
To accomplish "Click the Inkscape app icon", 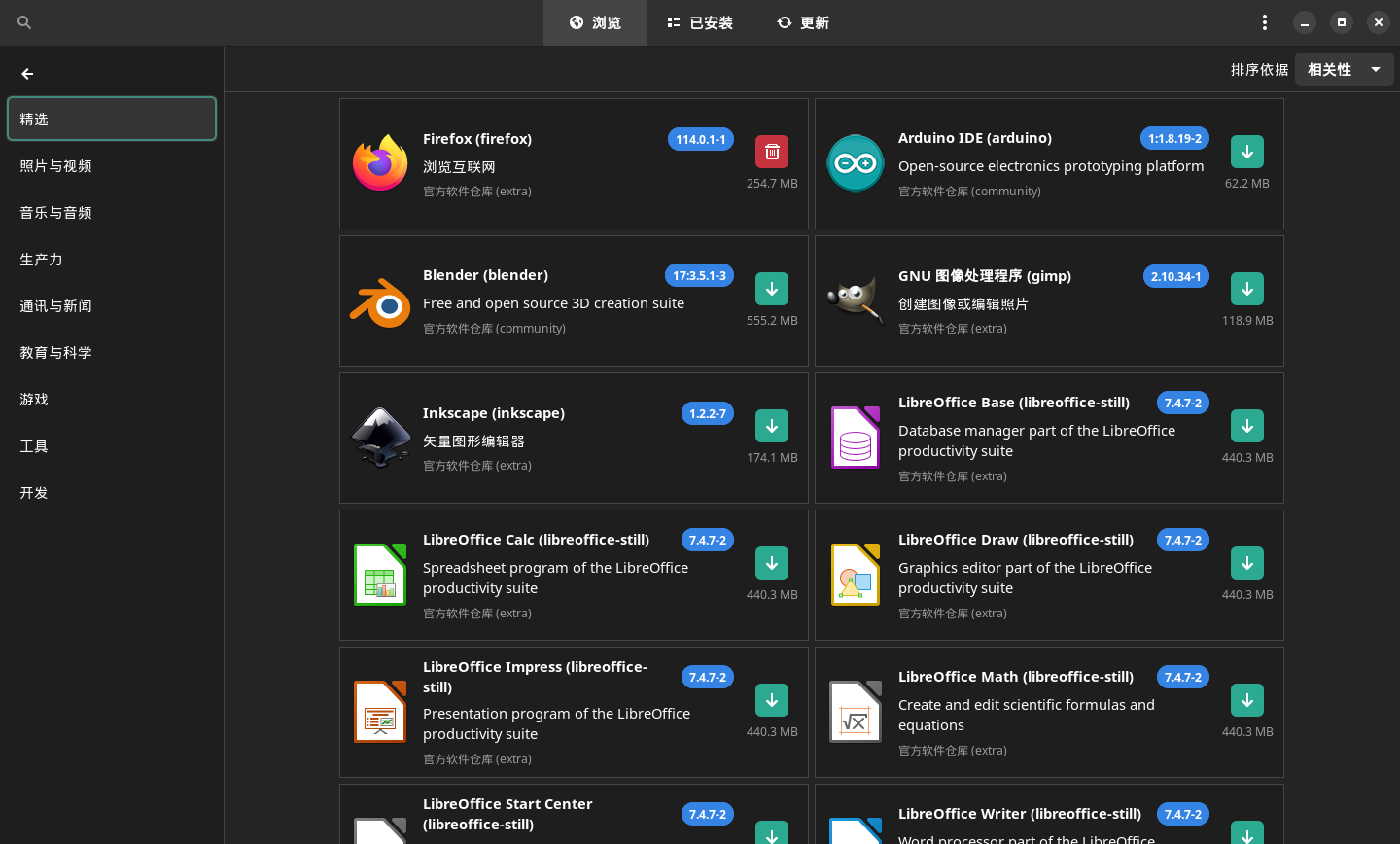I will (380, 438).
